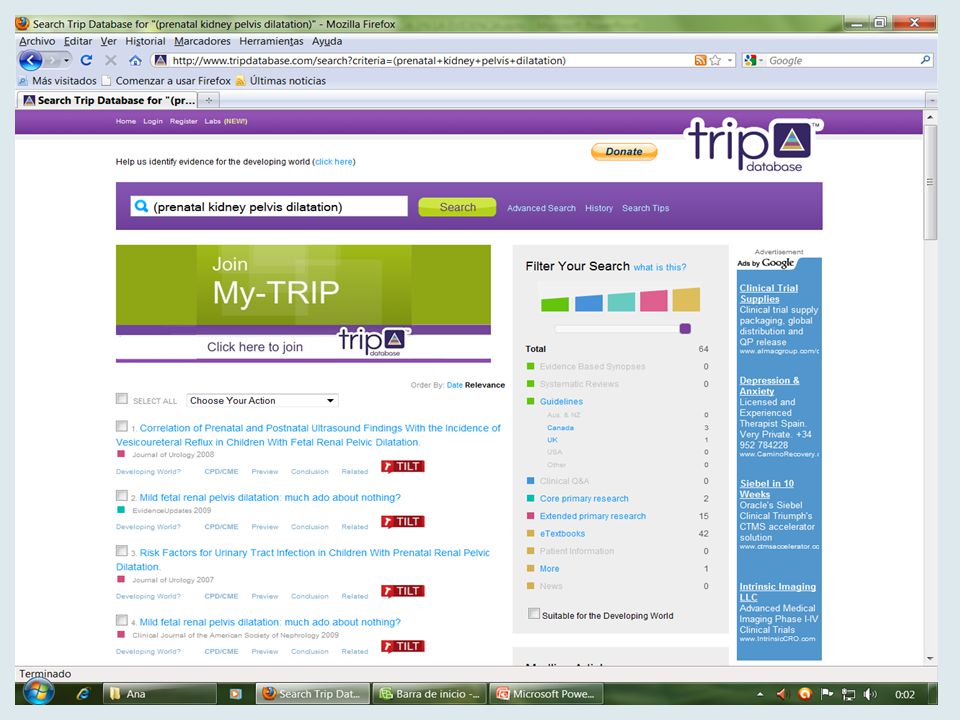Click the RSS feed icon in address bar
Screen dimensions: 960x720
(700, 60)
